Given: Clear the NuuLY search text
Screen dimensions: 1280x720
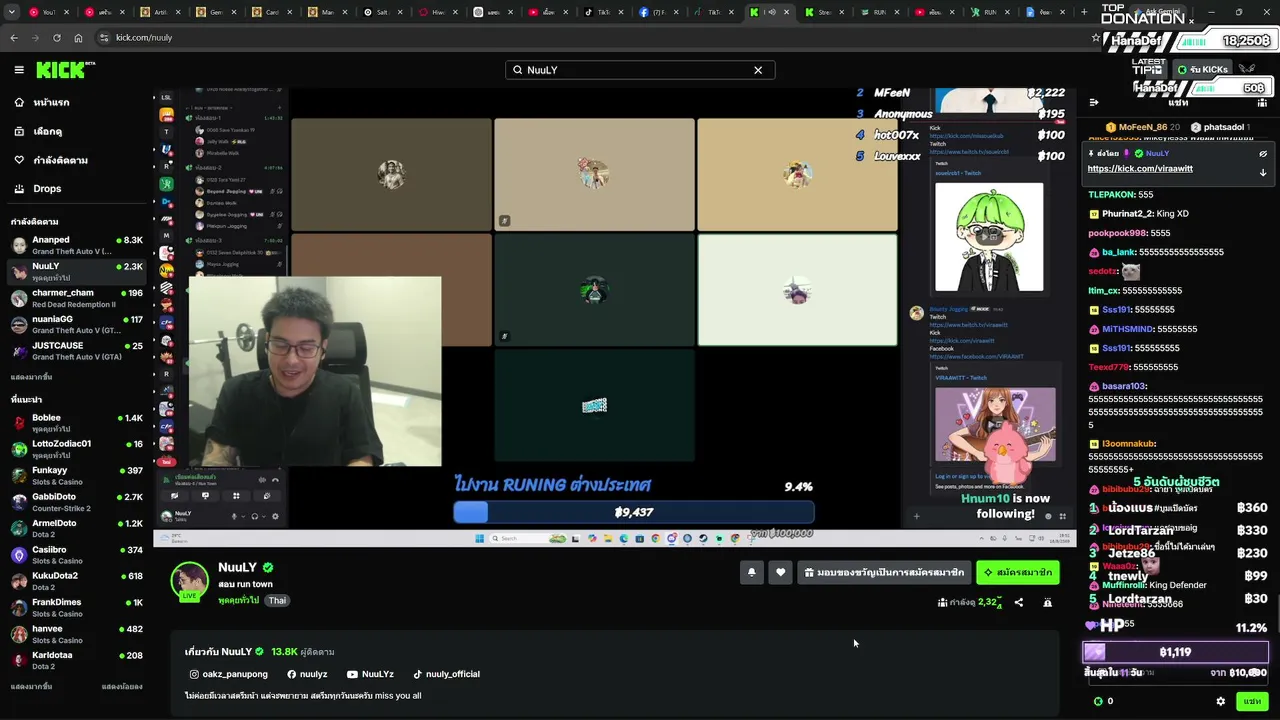Looking at the screenshot, I should click(x=758, y=70).
